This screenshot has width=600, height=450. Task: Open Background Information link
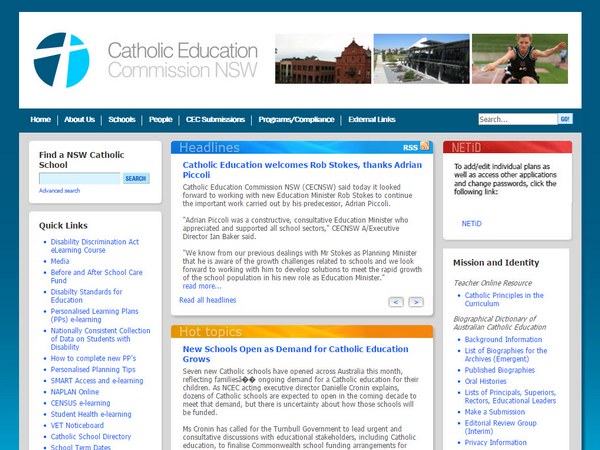(x=503, y=339)
